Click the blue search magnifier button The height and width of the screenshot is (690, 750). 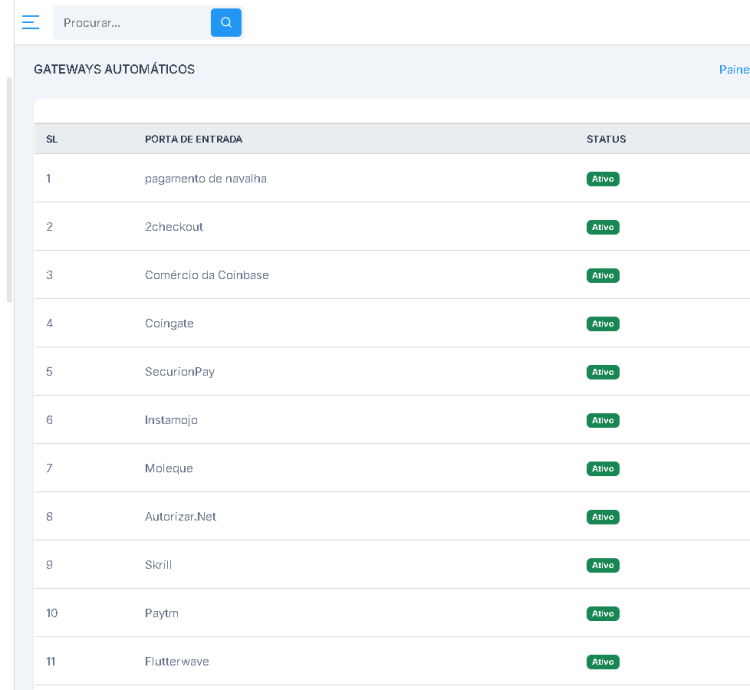[x=226, y=22]
